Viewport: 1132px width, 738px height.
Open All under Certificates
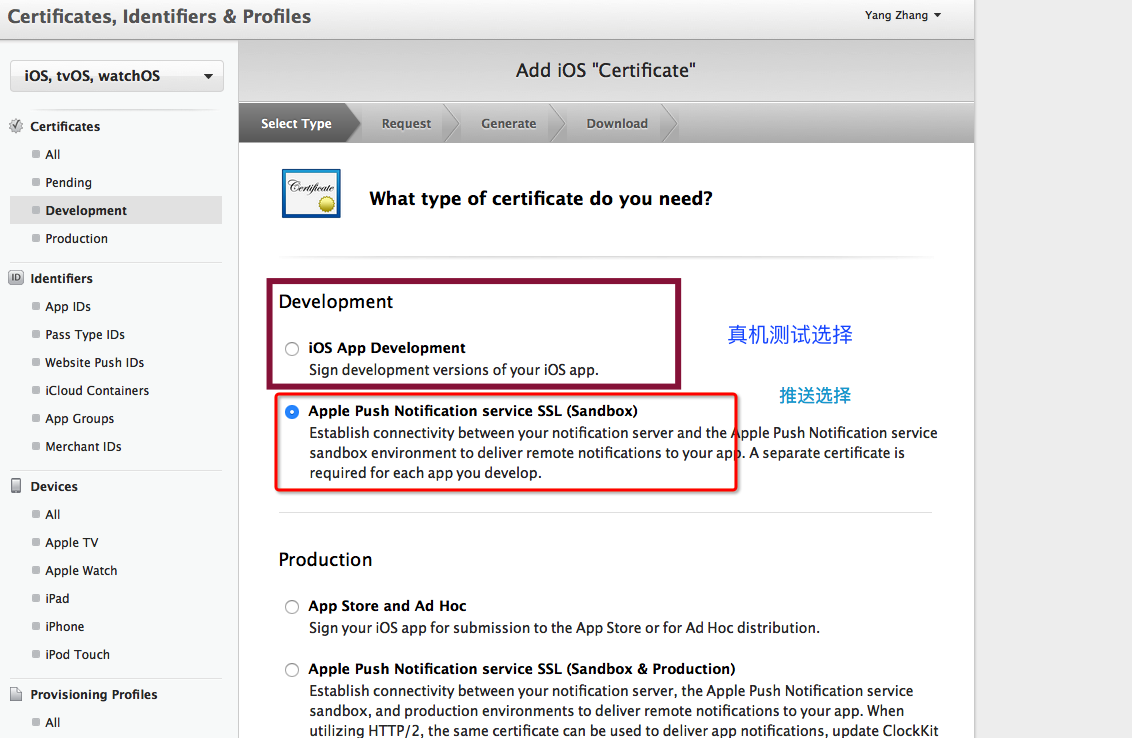(x=53, y=155)
